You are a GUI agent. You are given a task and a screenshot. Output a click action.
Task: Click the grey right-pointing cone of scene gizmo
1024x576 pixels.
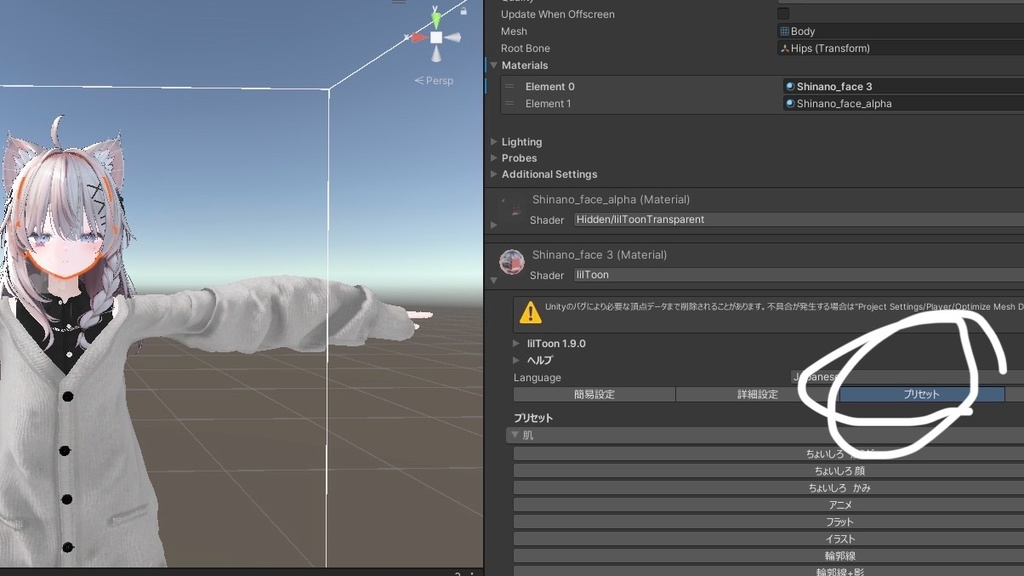point(453,37)
